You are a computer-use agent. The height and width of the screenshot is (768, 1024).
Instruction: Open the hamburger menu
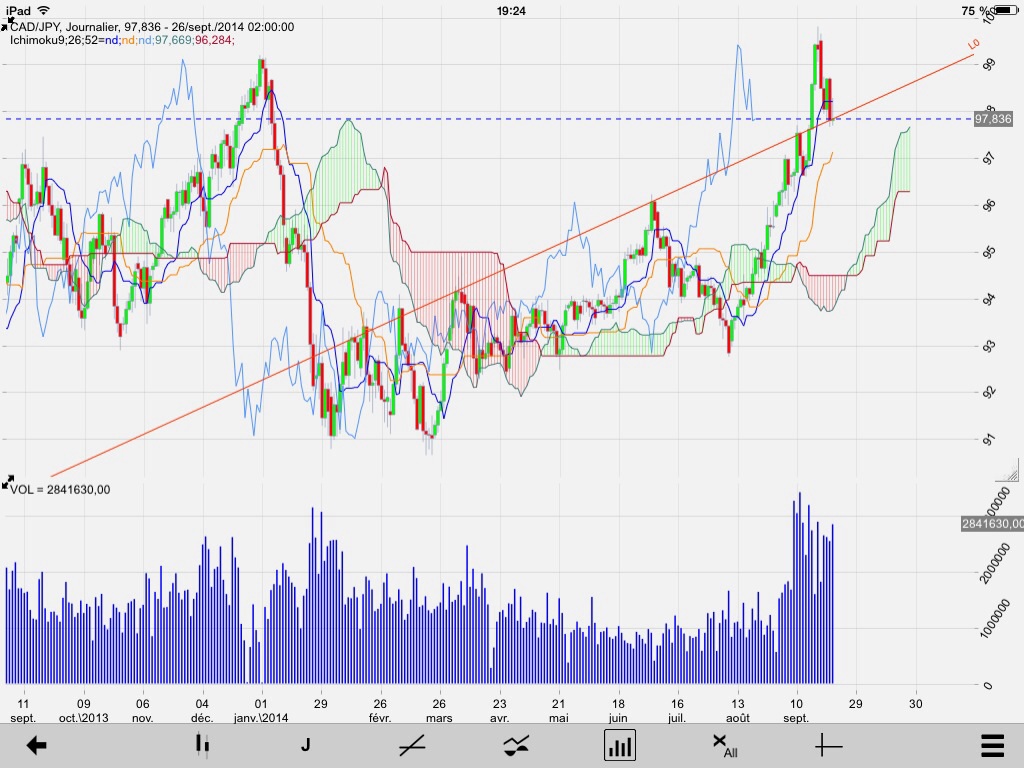(x=993, y=745)
